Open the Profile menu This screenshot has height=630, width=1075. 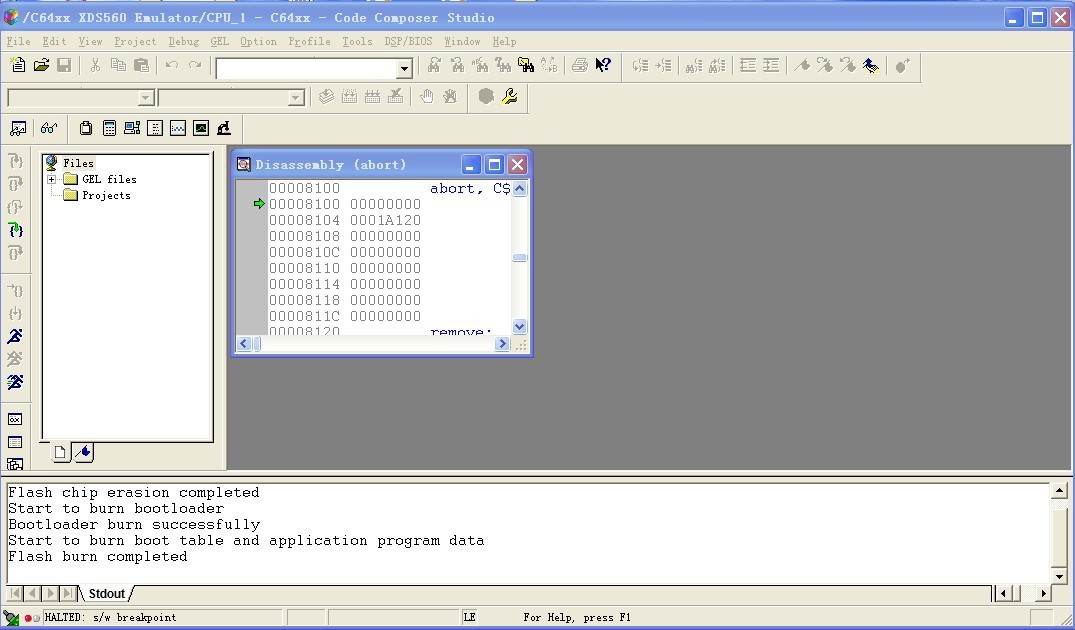(309, 41)
